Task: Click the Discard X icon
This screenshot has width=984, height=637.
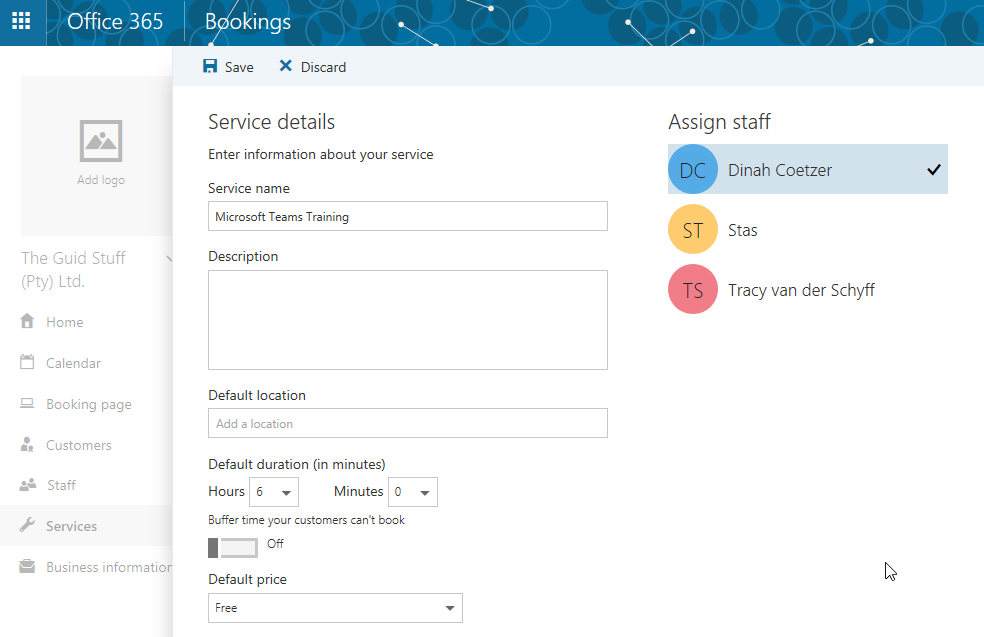Action: click(286, 67)
